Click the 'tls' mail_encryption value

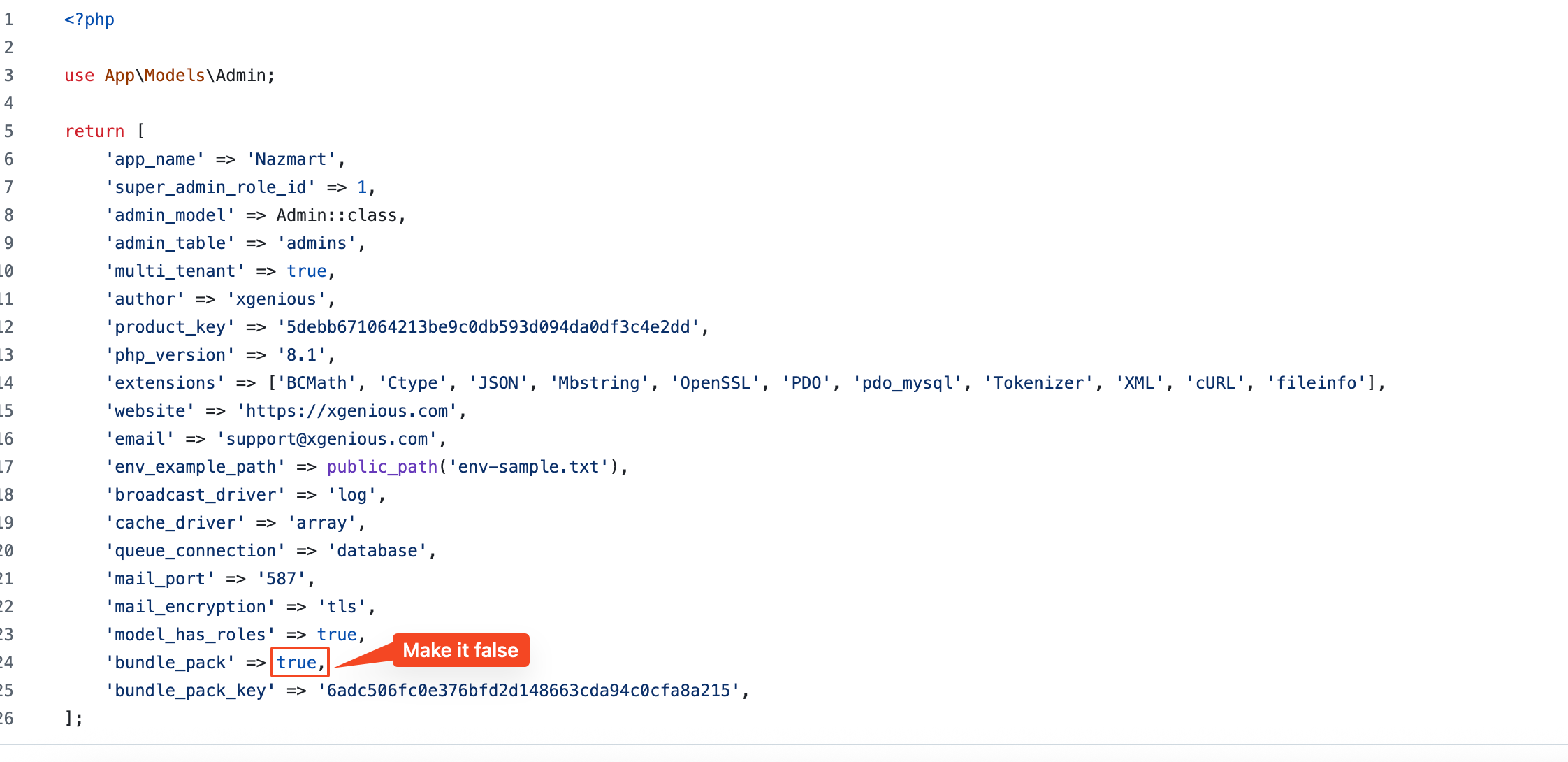342,607
